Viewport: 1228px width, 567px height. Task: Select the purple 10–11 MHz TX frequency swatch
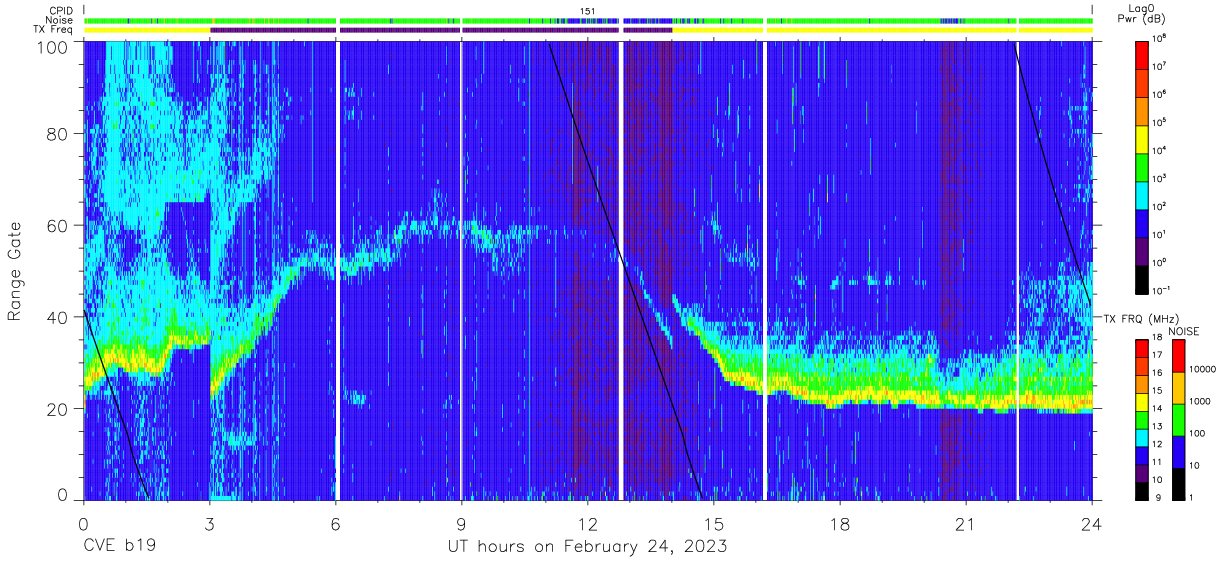pos(1144,473)
